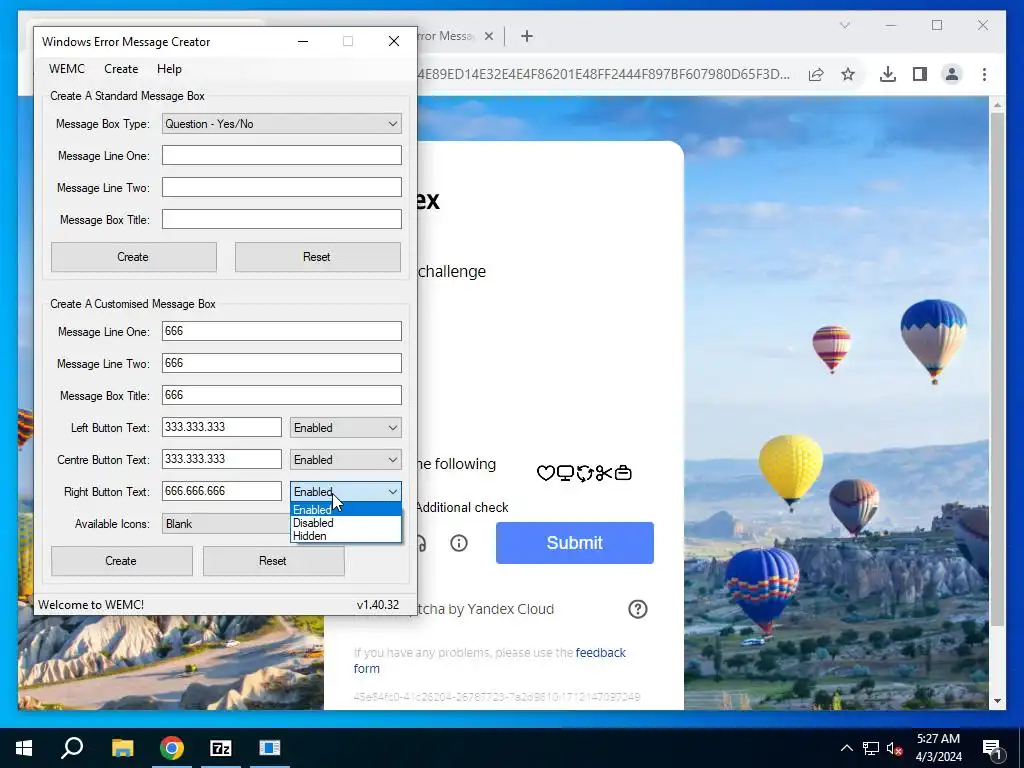Viewport: 1024px width, 768px height.
Task: Collapse the Right Button state dropdown
Action: 345,492
